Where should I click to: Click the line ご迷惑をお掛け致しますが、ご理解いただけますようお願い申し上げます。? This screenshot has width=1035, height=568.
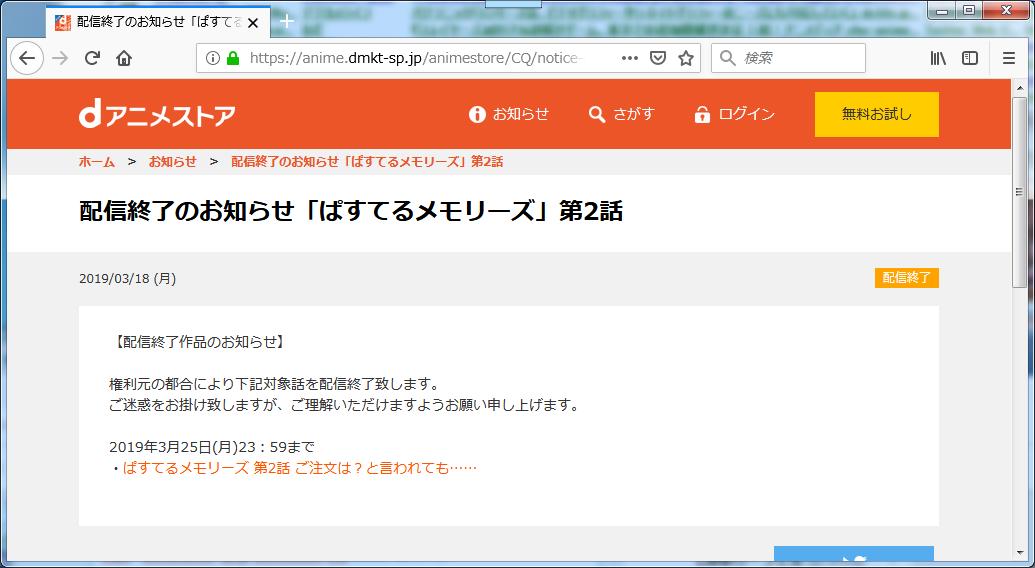[345, 405]
